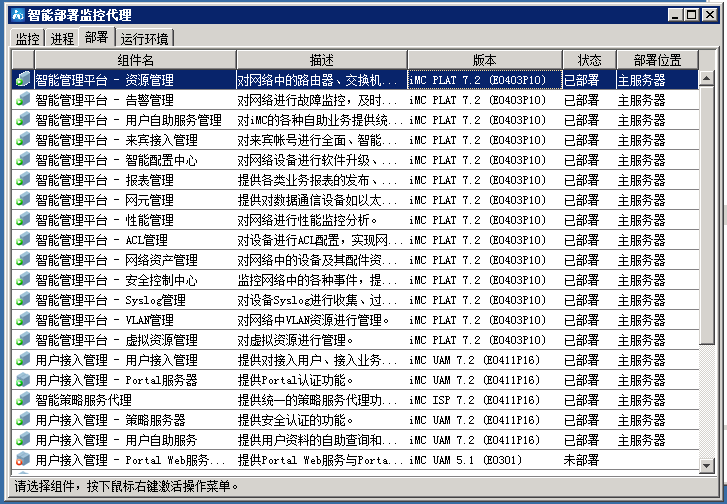Select 智能管理平台 - 安全控制中心 component name
Image resolution: width=727 pixels, height=504 pixels.
[116, 280]
